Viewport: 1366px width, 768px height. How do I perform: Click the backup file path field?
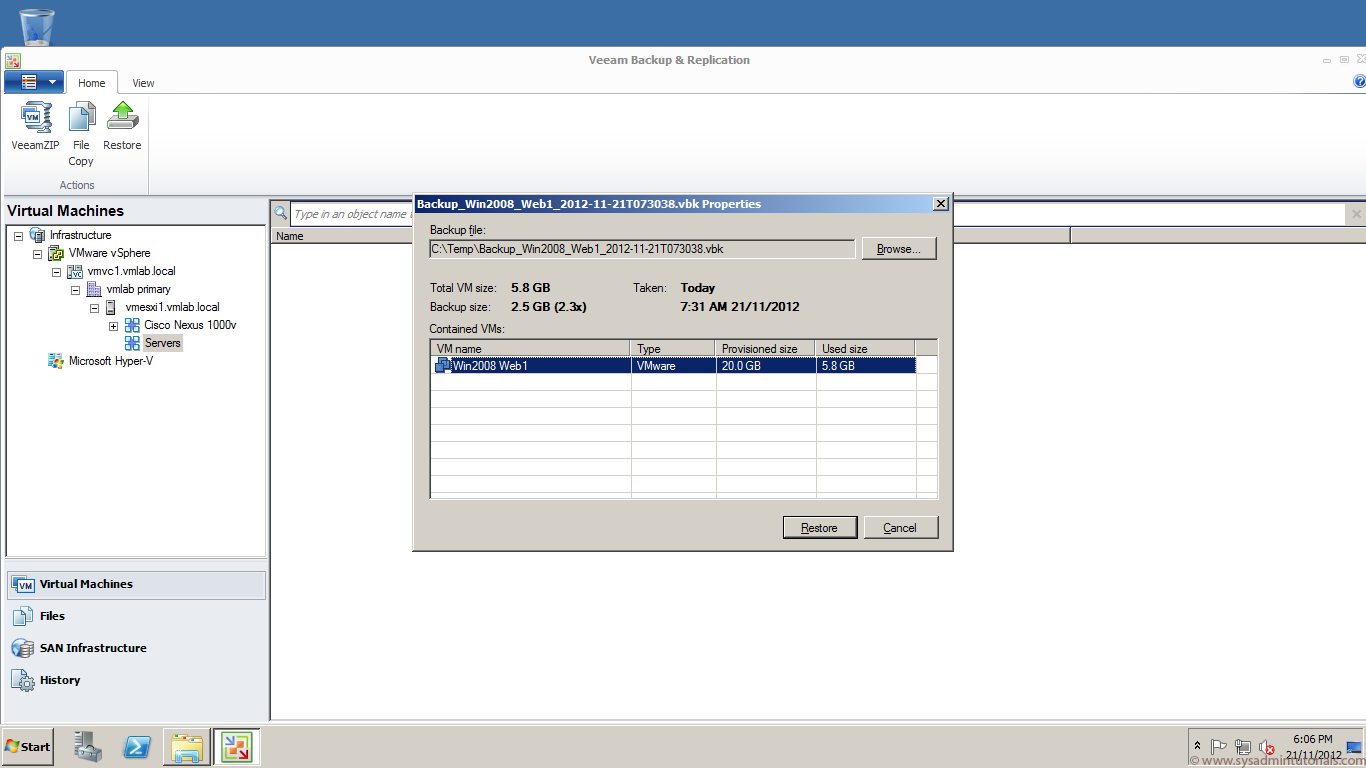pyautogui.click(x=642, y=248)
